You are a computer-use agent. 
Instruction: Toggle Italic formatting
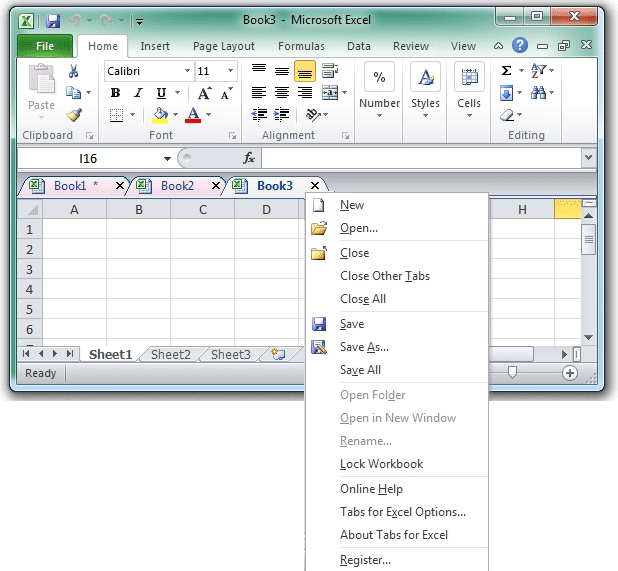pyautogui.click(x=138, y=93)
